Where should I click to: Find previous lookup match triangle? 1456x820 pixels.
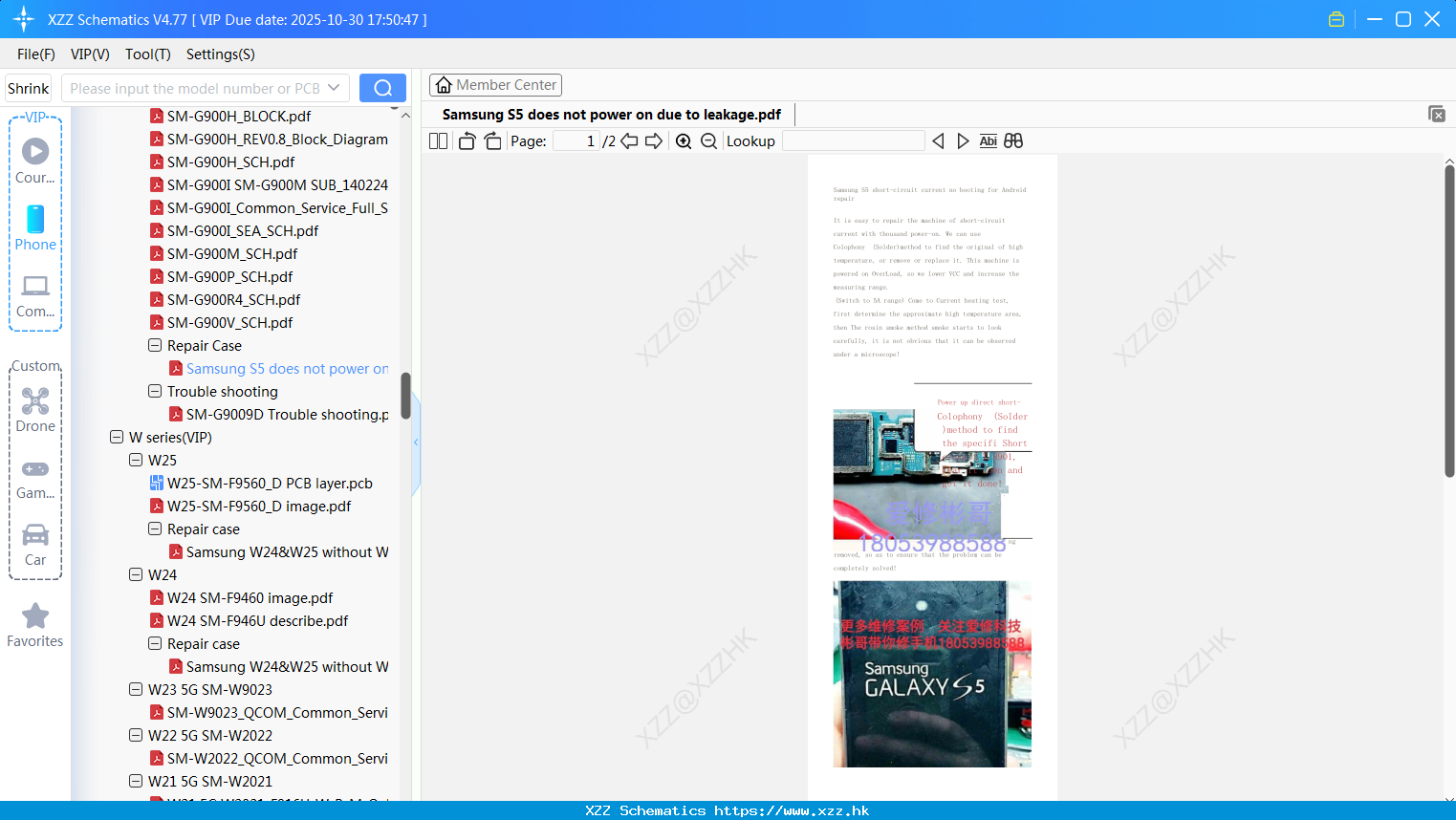938,140
